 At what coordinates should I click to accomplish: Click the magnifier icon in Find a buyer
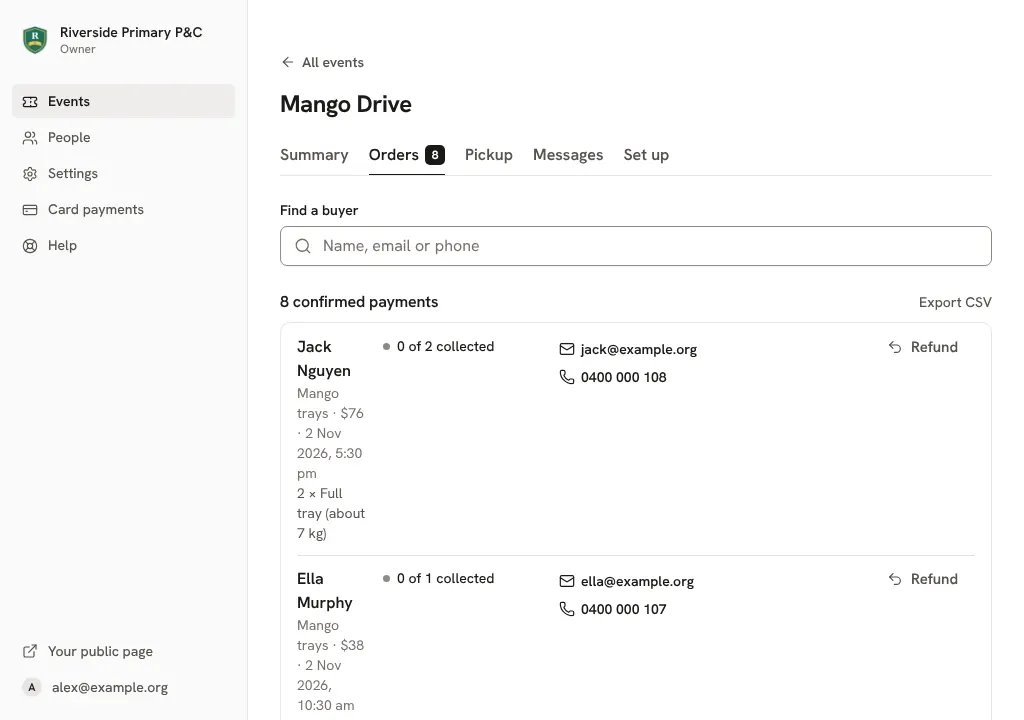(303, 246)
